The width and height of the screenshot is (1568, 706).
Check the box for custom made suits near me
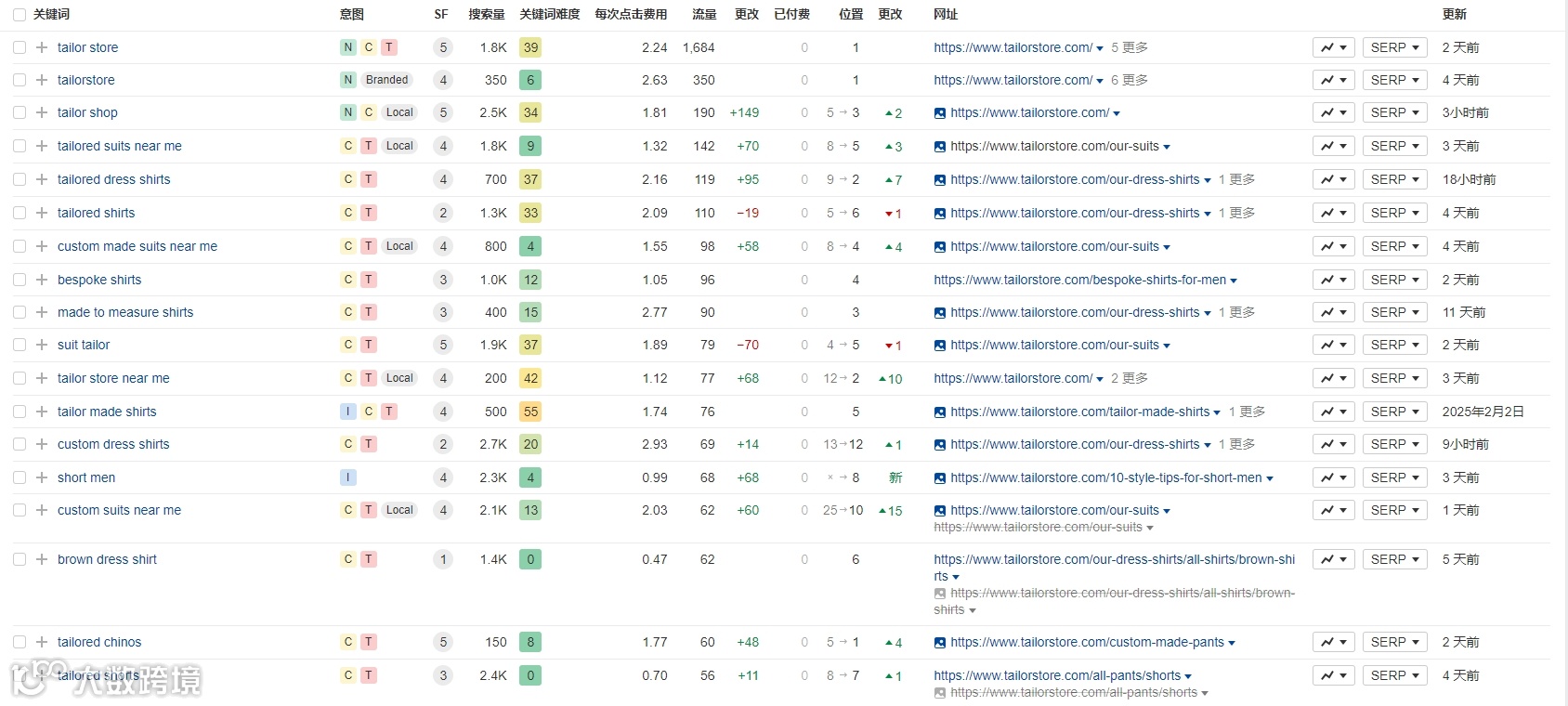pos(20,246)
